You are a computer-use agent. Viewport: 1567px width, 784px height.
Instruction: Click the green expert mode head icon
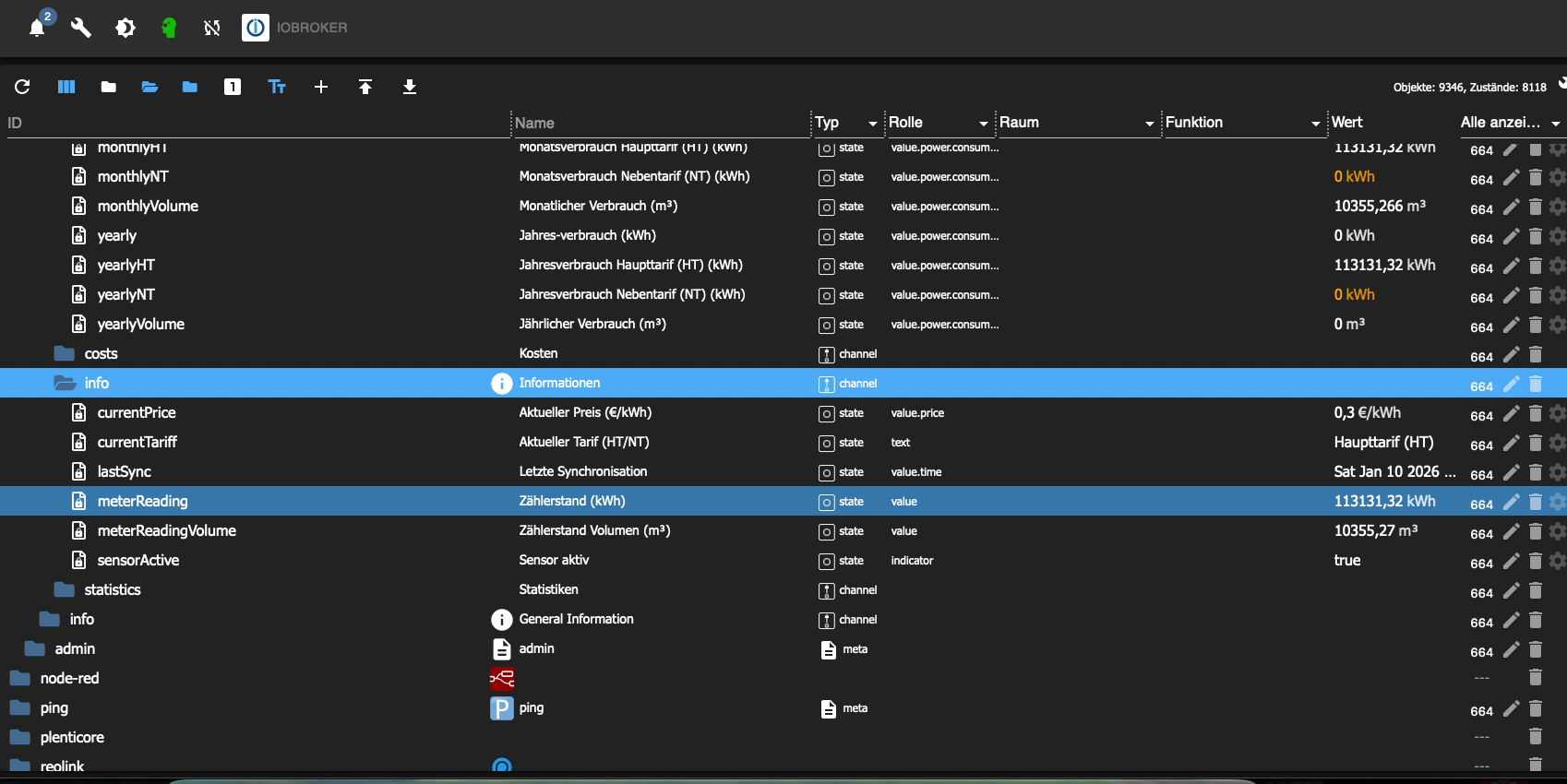click(169, 28)
